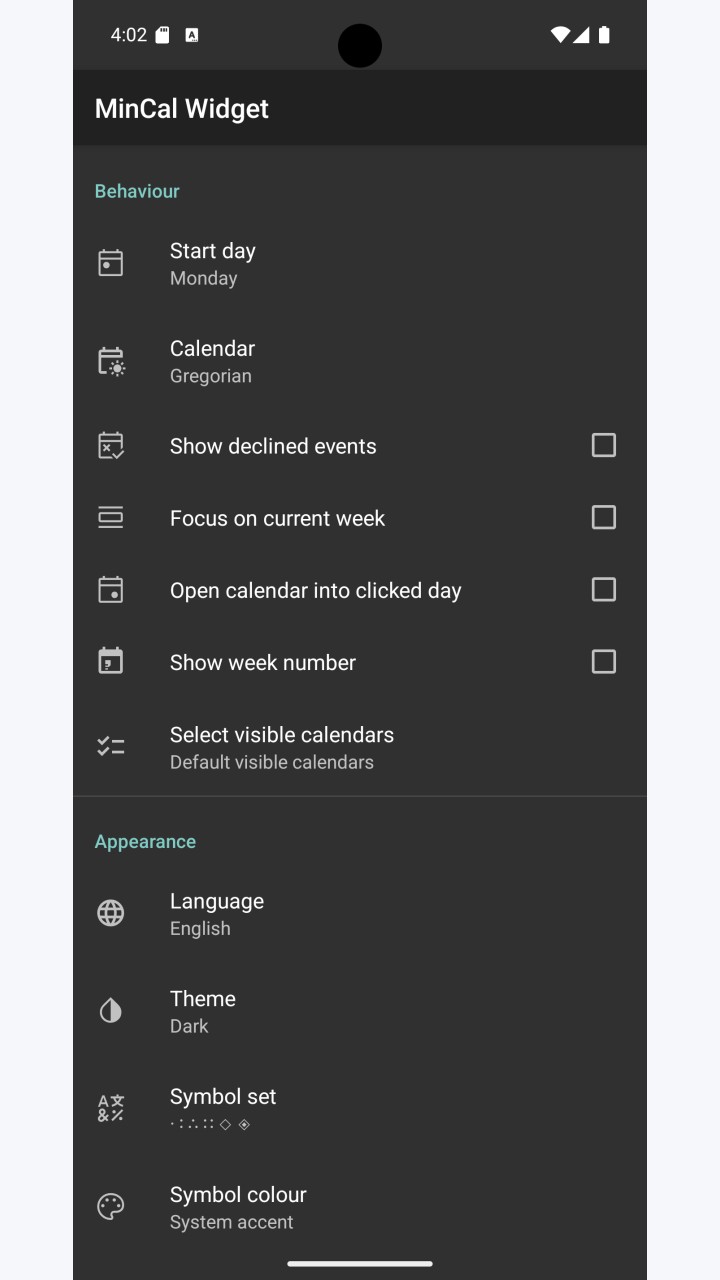Image resolution: width=720 pixels, height=1280 pixels.
Task: Tap the Symbol colour palette icon
Action: tap(111, 1207)
